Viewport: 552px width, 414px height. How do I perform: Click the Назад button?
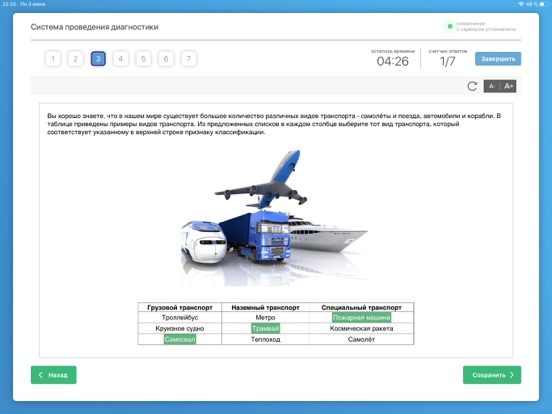54,375
